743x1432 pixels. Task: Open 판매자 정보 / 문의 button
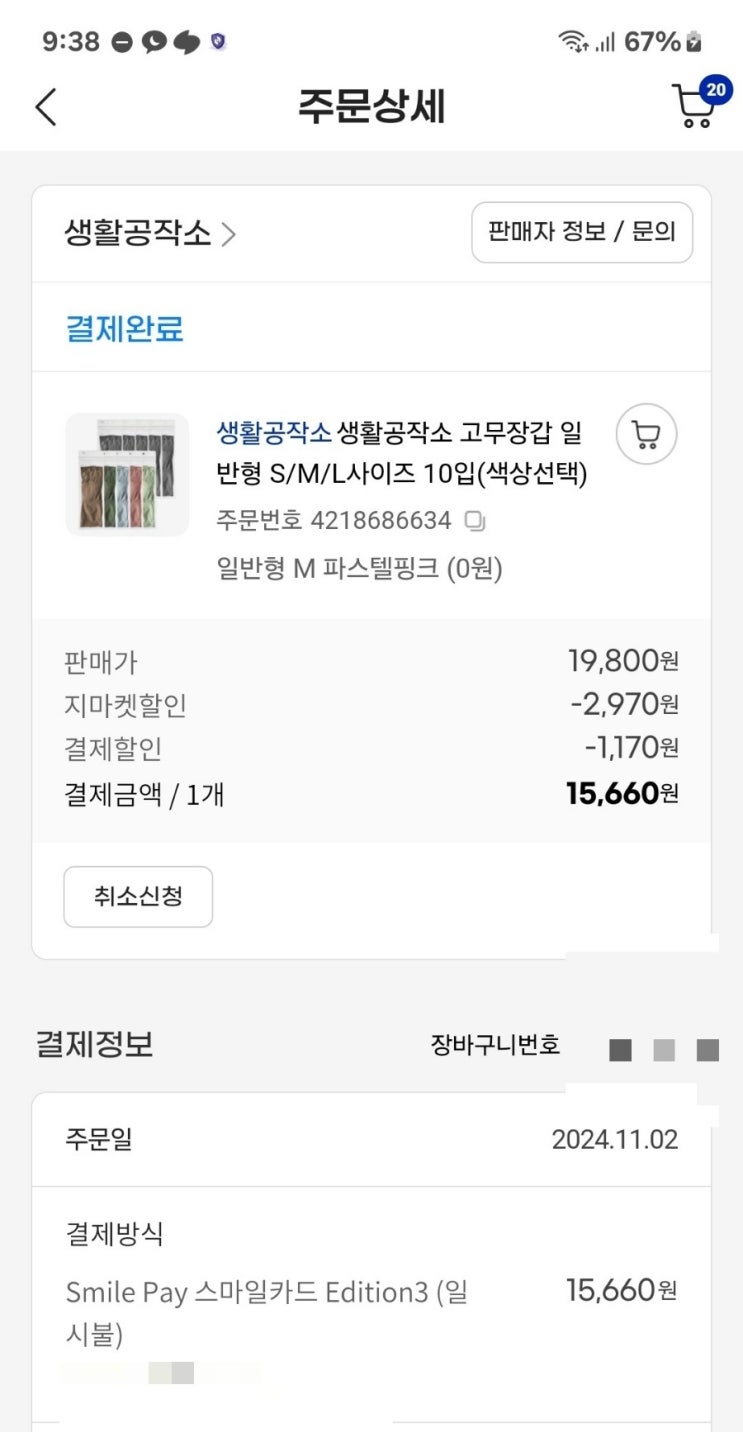(x=582, y=233)
